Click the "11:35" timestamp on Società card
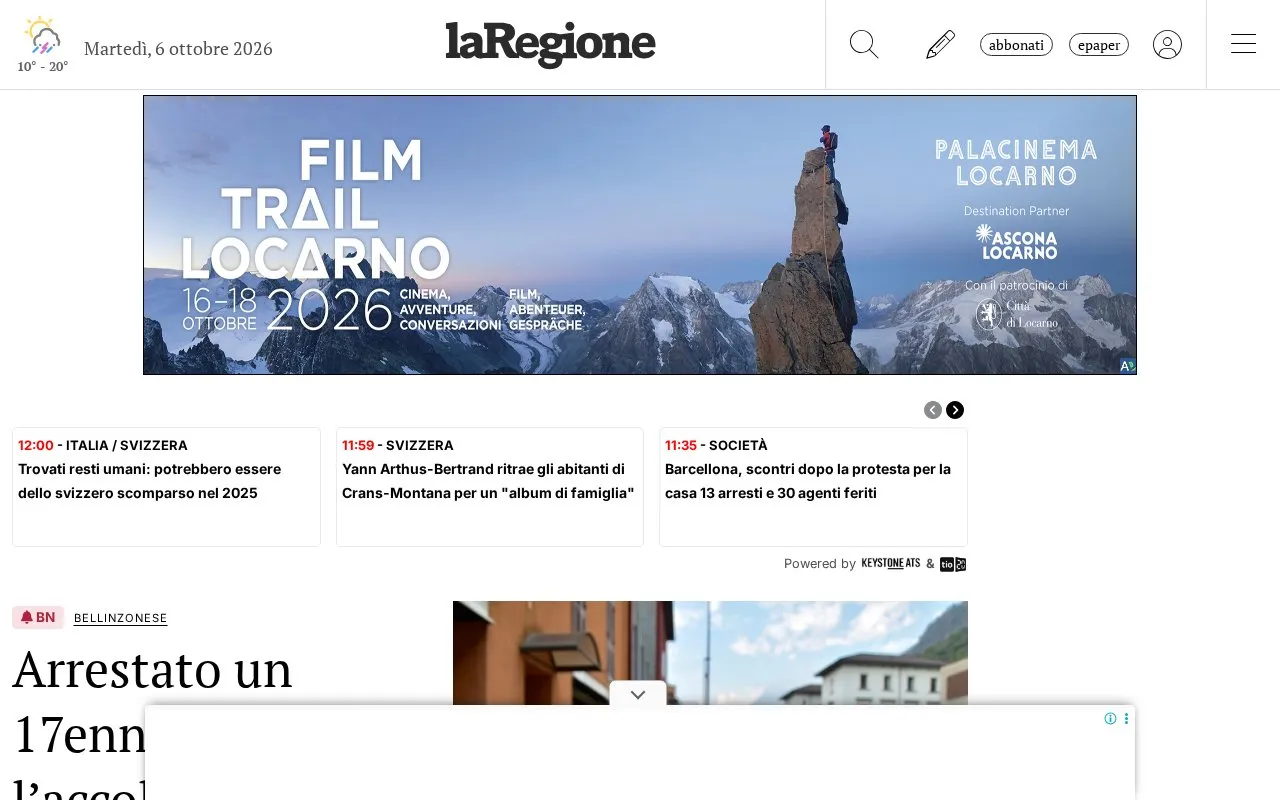 pyautogui.click(x=681, y=445)
